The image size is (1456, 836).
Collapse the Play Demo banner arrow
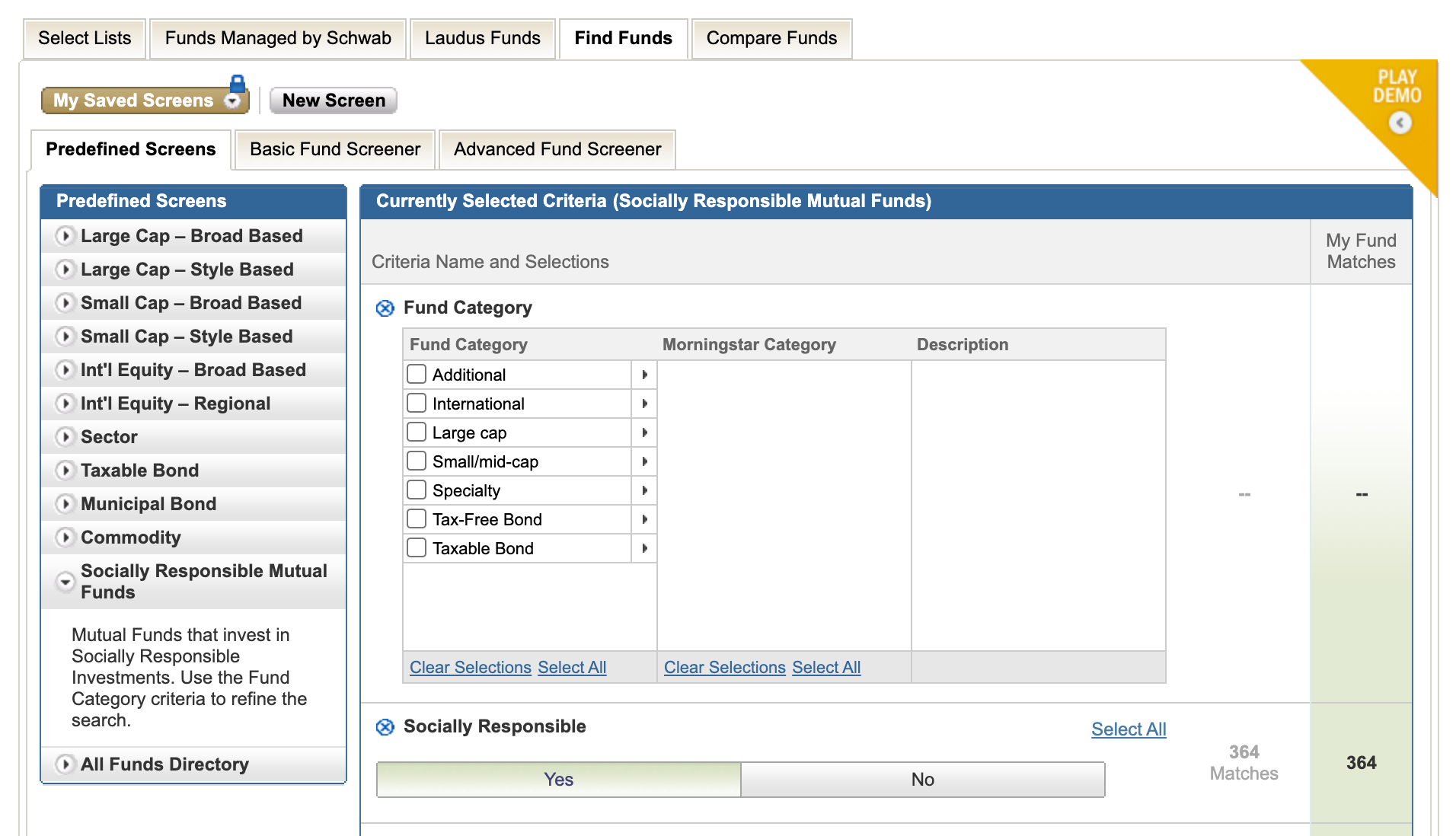(1400, 123)
